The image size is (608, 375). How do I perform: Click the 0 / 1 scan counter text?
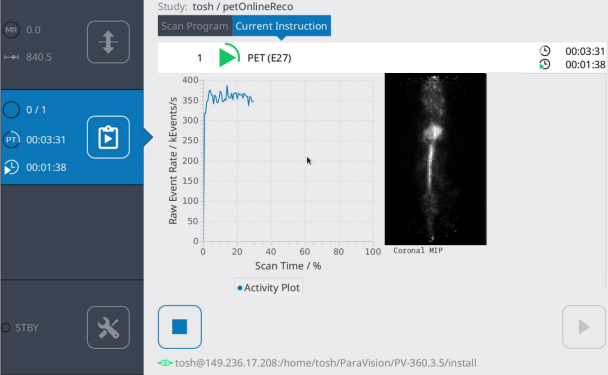click(x=36, y=110)
